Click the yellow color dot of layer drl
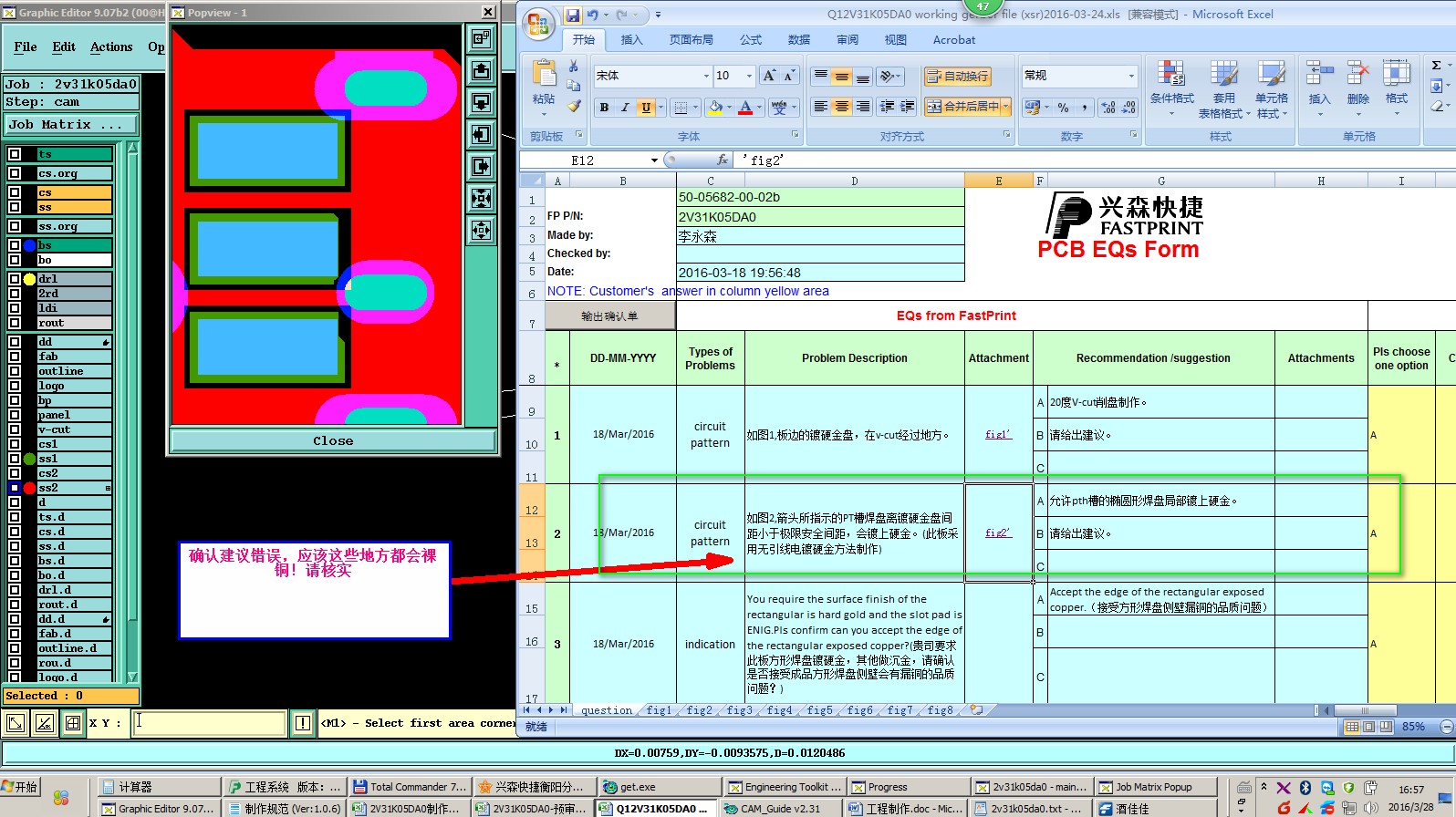Screen dimensions: 1456x817 29,279
